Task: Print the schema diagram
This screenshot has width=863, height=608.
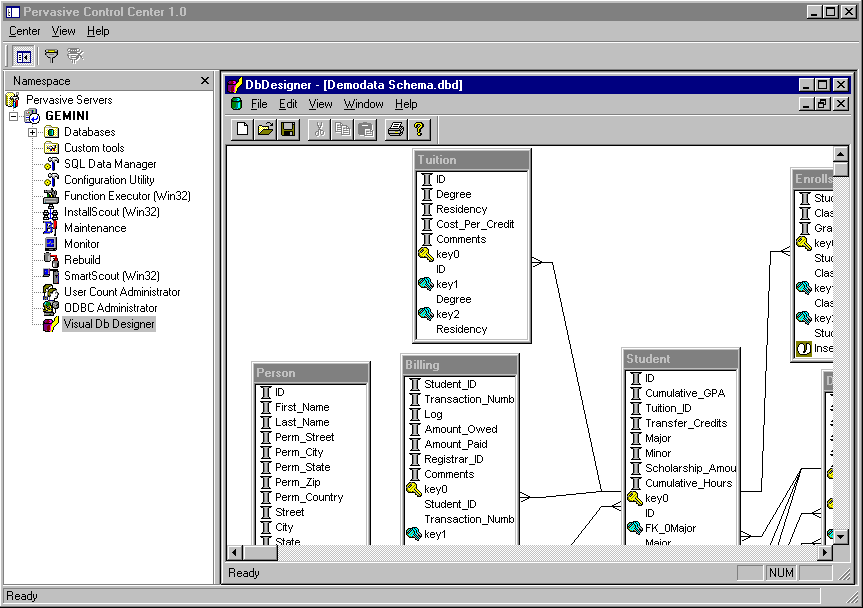Action: (x=396, y=129)
